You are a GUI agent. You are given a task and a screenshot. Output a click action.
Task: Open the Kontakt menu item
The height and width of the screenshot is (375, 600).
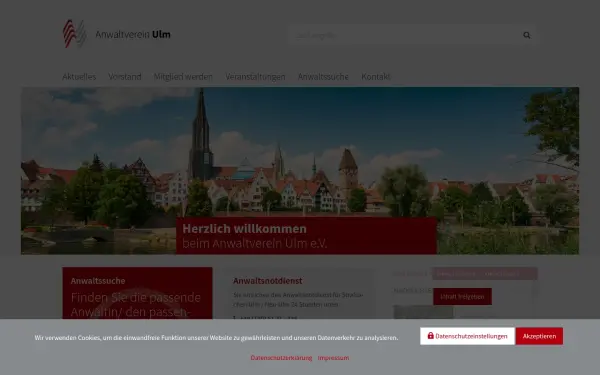pyautogui.click(x=375, y=77)
